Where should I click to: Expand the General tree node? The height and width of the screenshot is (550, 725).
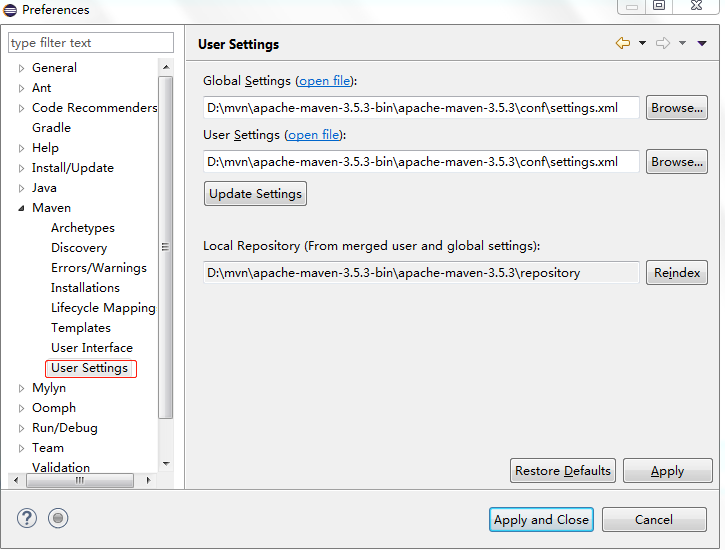click(21, 68)
